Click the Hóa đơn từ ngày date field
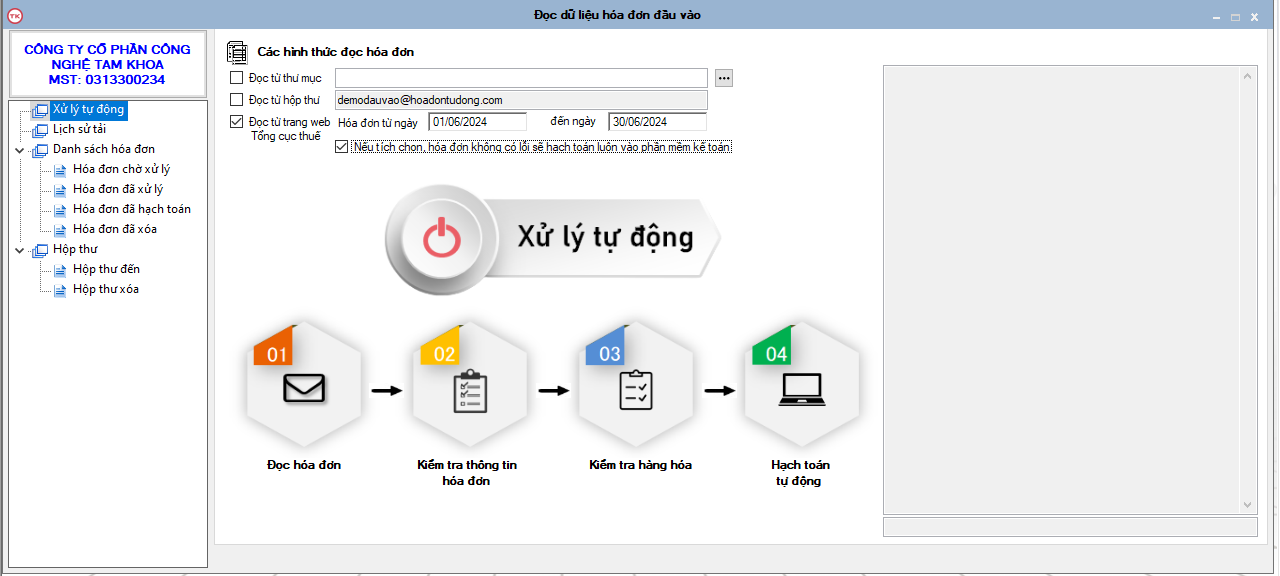Screen dimensions: 1280x576 (477, 122)
